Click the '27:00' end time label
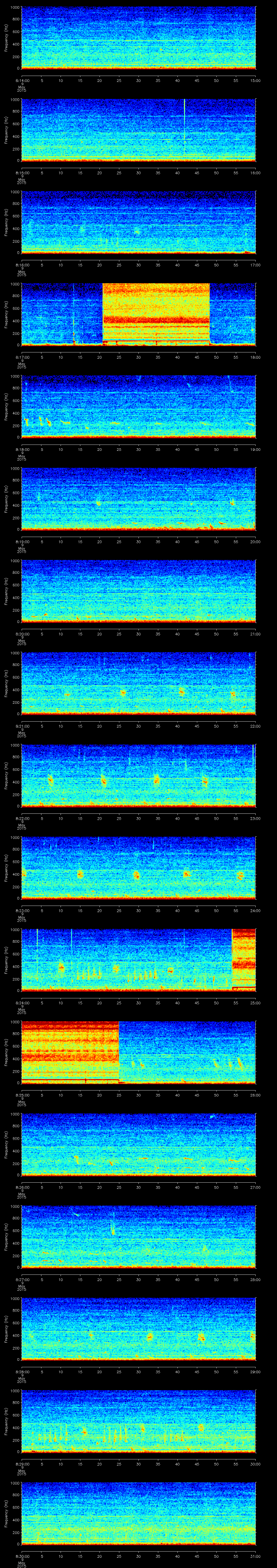The width and height of the screenshot is (277, 1568). (255, 1186)
